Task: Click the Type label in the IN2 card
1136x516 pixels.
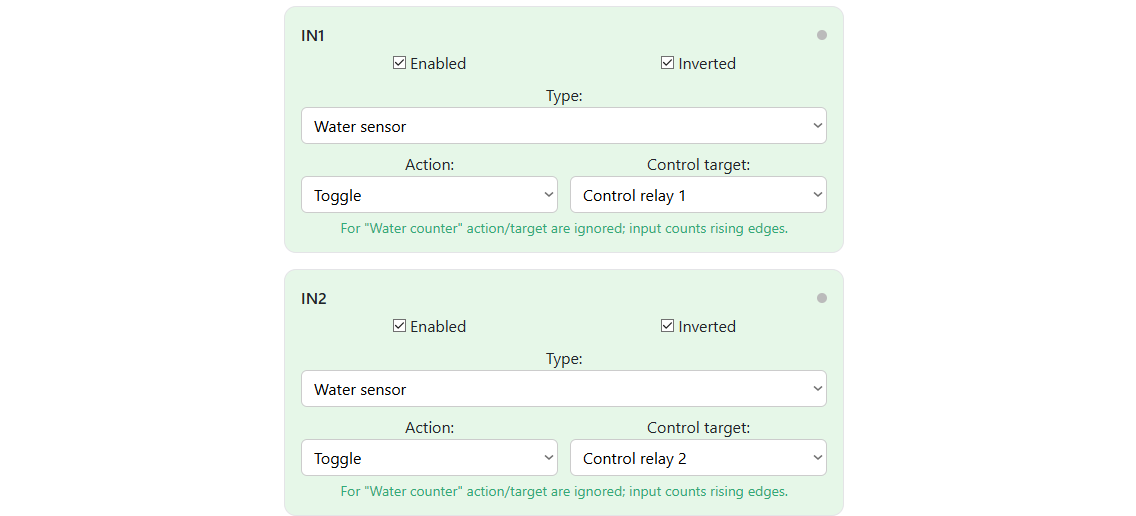Action: (564, 359)
